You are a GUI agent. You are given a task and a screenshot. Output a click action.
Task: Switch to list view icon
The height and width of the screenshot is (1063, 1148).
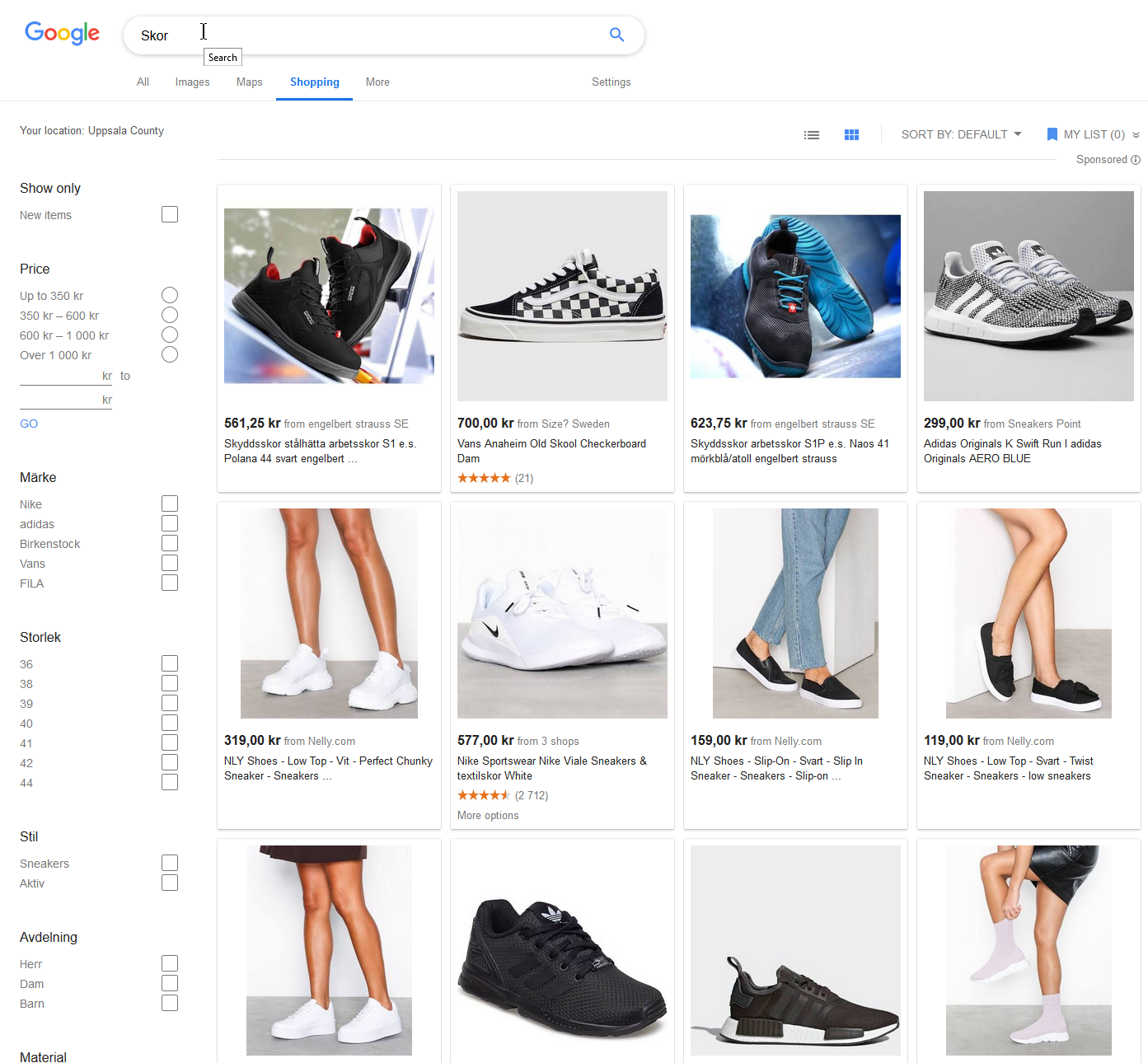[x=812, y=135]
